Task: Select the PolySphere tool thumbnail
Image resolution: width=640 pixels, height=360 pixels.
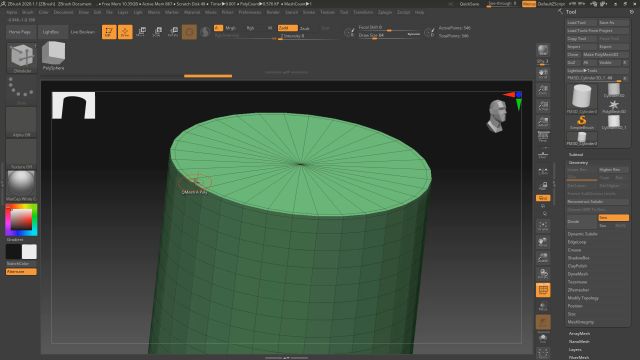Action: [53, 56]
